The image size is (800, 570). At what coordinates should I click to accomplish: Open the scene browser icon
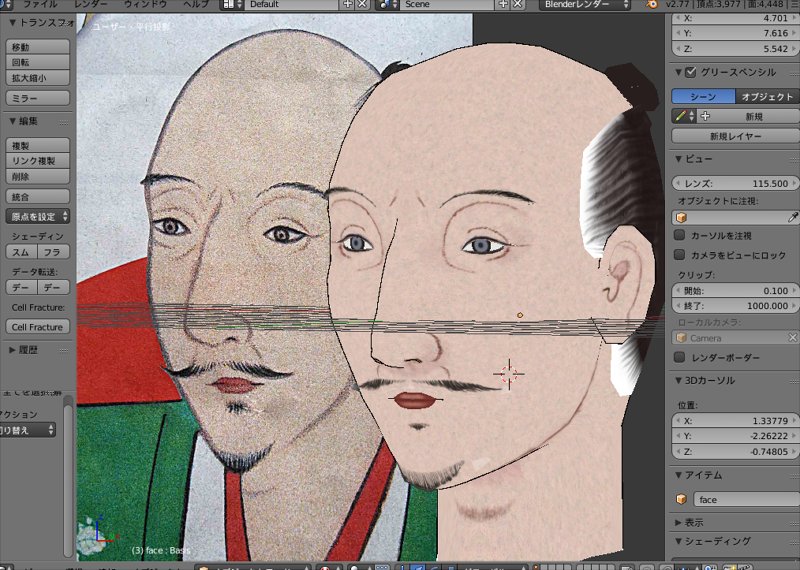coord(388,5)
